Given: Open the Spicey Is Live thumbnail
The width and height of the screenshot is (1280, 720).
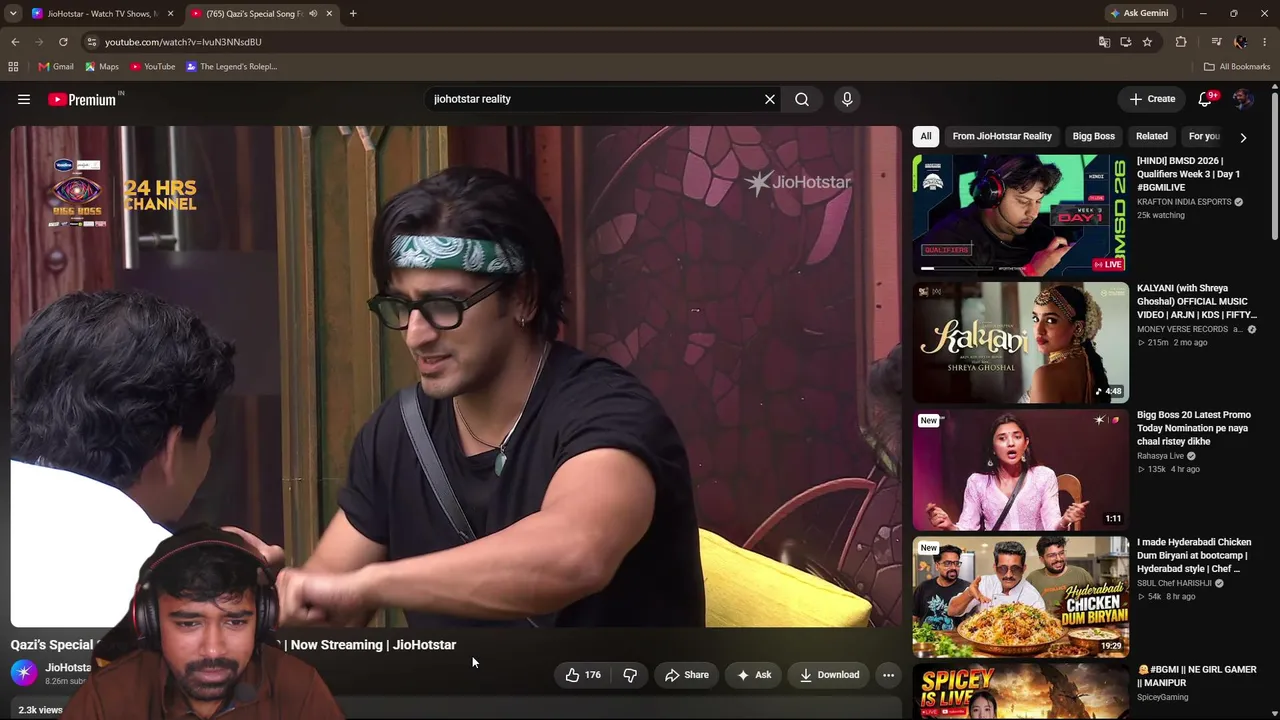Looking at the screenshot, I should click(x=1021, y=691).
